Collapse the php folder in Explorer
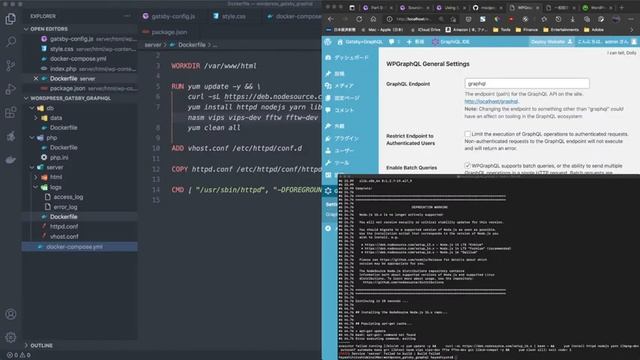 pyautogui.click(x=51, y=138)
